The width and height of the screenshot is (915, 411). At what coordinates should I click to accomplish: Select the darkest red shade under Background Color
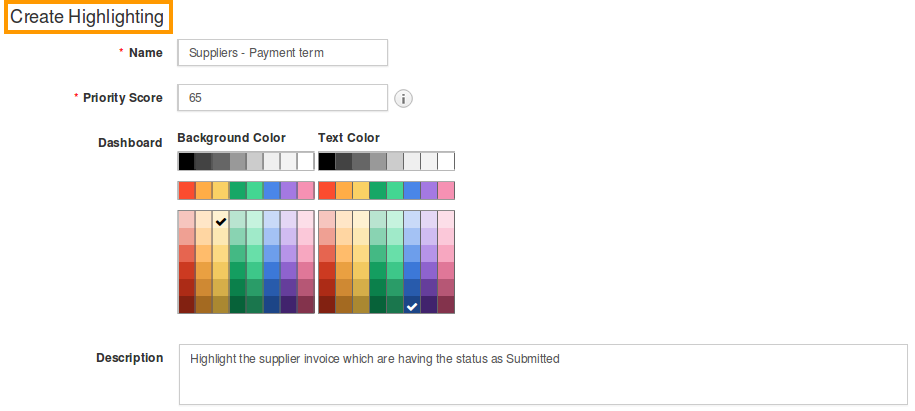pyautogui.click(x=186, y=305)
